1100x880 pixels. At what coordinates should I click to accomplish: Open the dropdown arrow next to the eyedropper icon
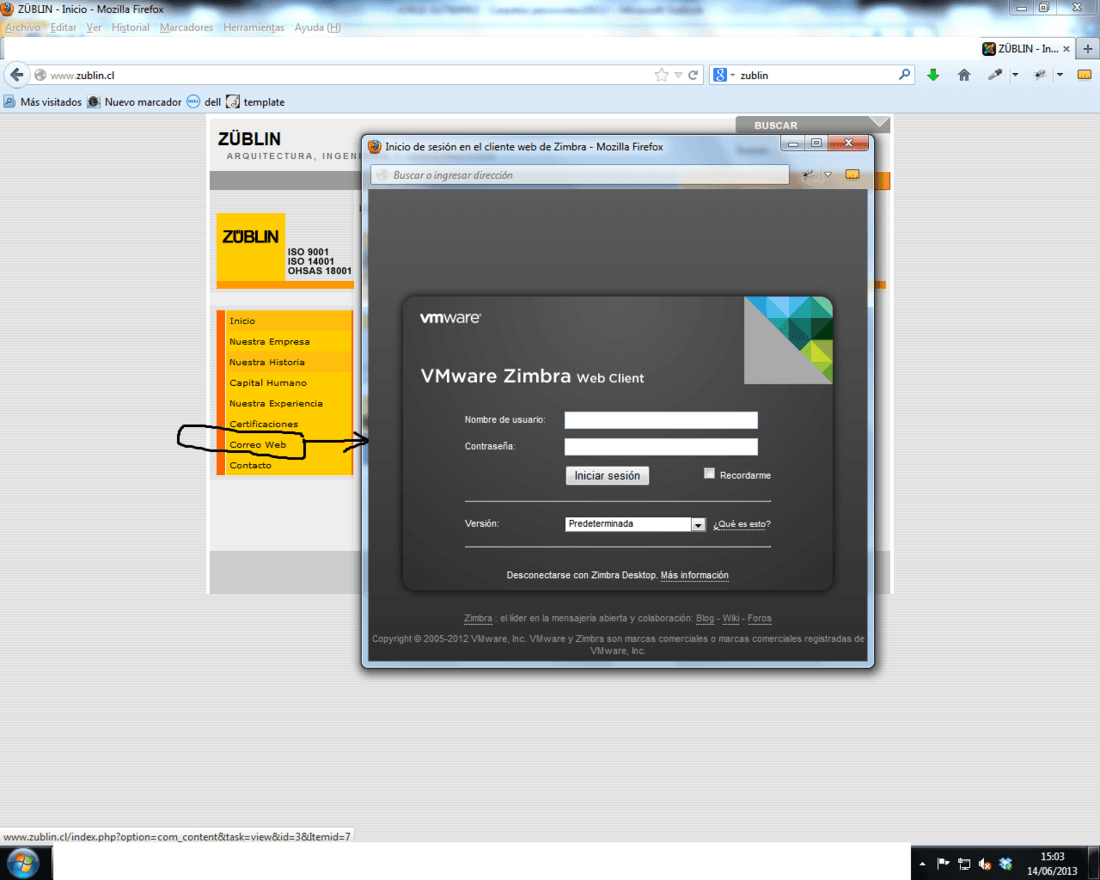click(1015, 75)
